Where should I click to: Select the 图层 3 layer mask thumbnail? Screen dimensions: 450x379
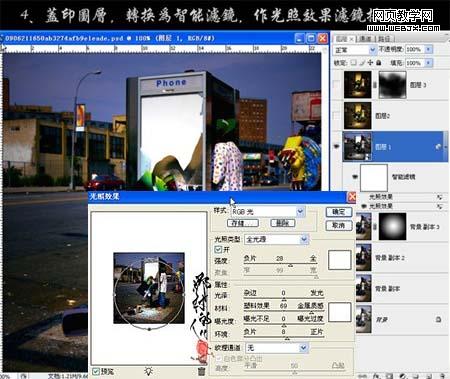tap(392, 85)
